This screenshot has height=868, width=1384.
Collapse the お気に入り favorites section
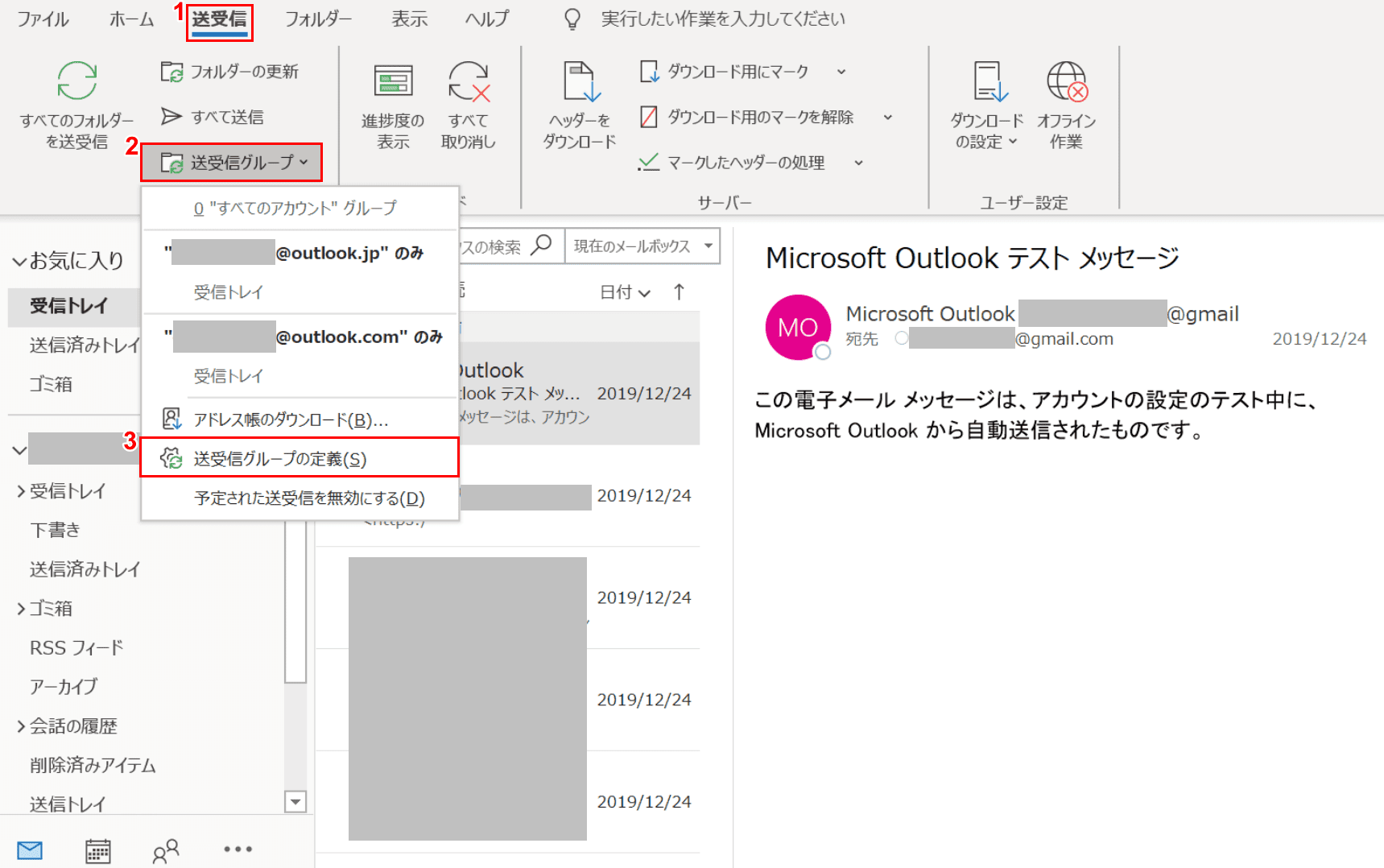tap(19, 261)
